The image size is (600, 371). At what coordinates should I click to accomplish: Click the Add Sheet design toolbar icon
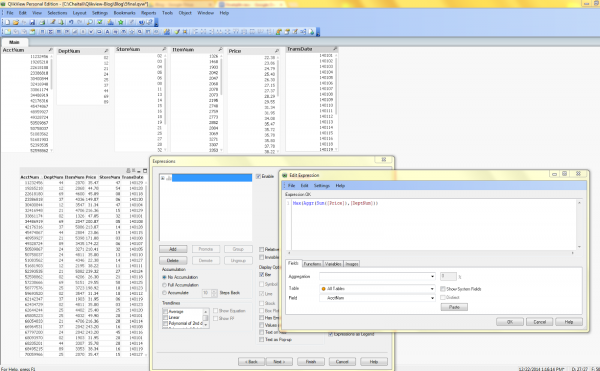coord(7,32)
